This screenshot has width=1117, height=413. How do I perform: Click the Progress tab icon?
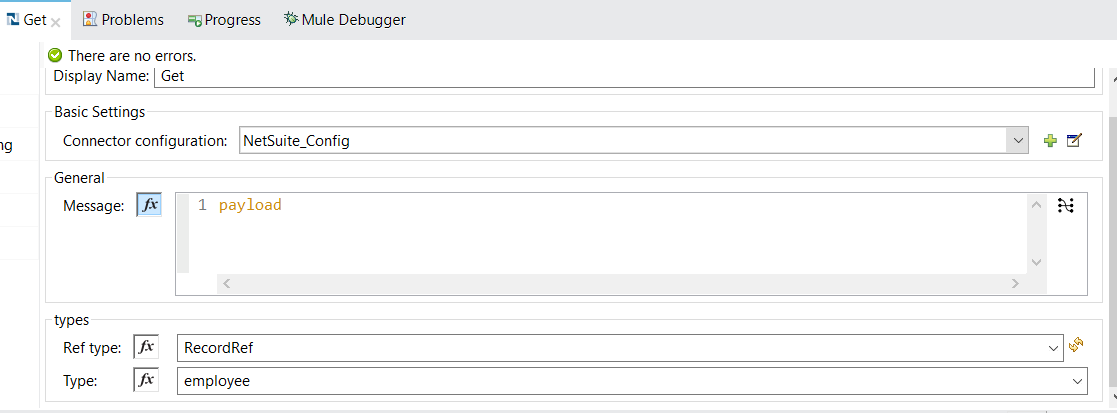tap(194, 21)
